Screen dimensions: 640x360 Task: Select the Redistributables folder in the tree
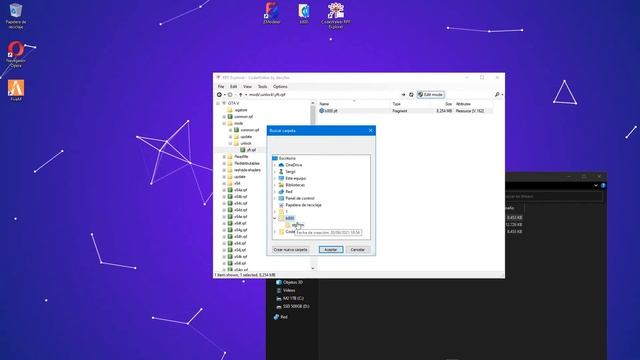tap(247, 163)
